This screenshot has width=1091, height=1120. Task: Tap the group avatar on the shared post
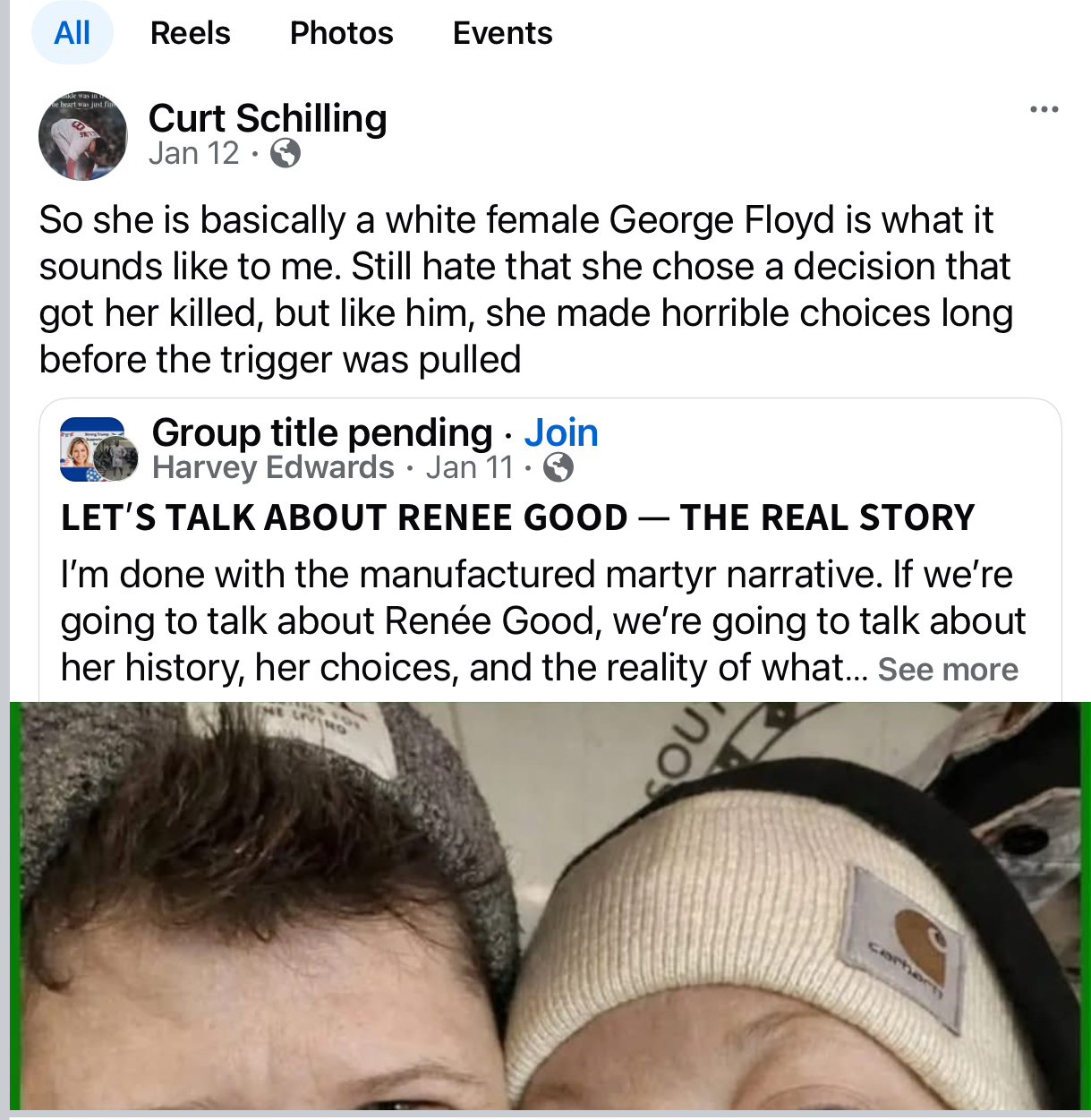(98, 450)
